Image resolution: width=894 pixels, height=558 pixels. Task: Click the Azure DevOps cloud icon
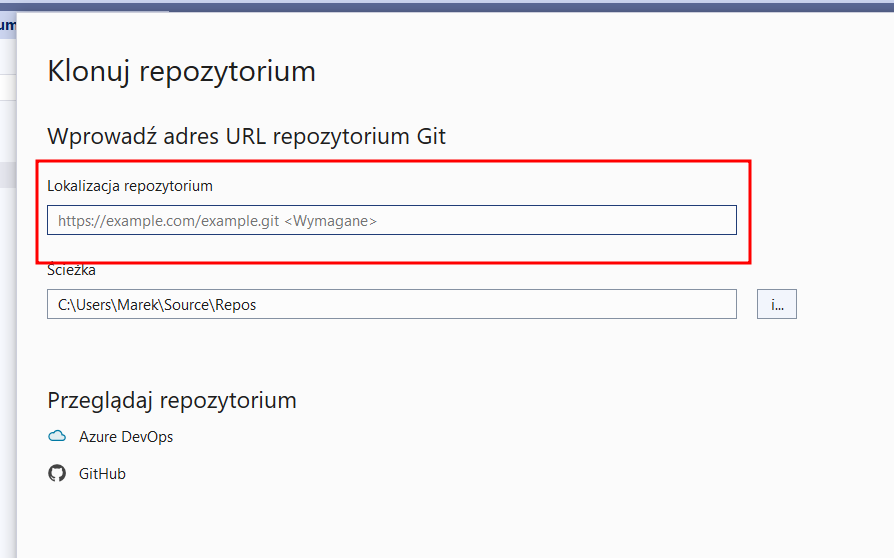coord(57,437)
